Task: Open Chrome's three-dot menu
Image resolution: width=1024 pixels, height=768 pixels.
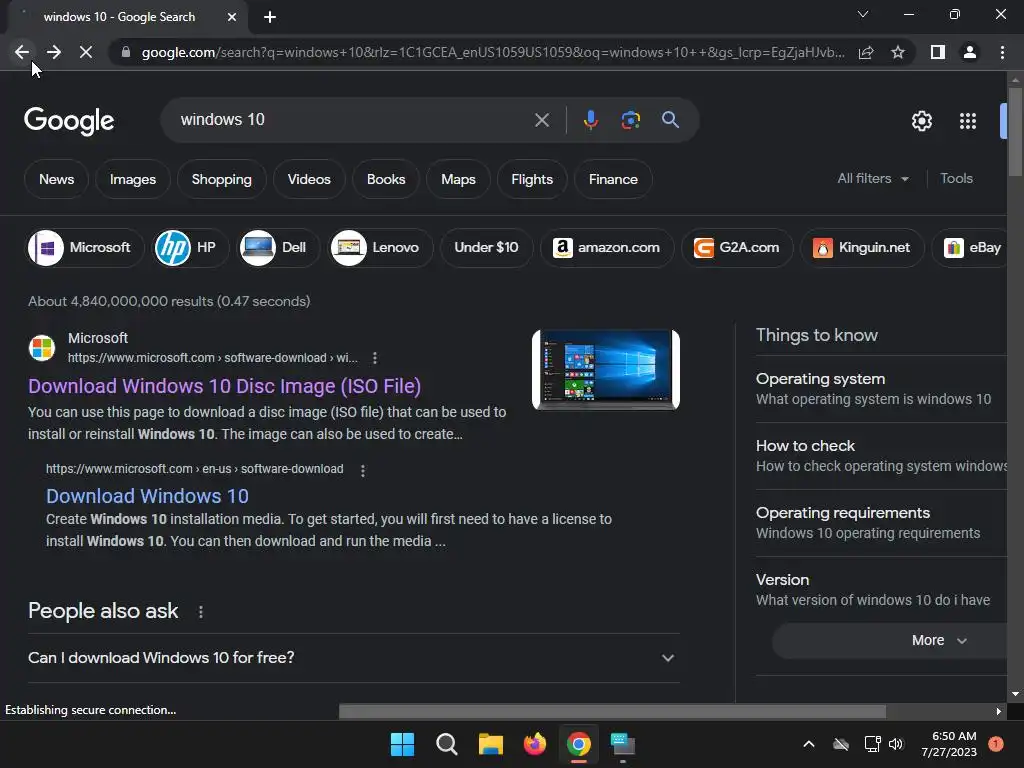Action: [1002, 52]
